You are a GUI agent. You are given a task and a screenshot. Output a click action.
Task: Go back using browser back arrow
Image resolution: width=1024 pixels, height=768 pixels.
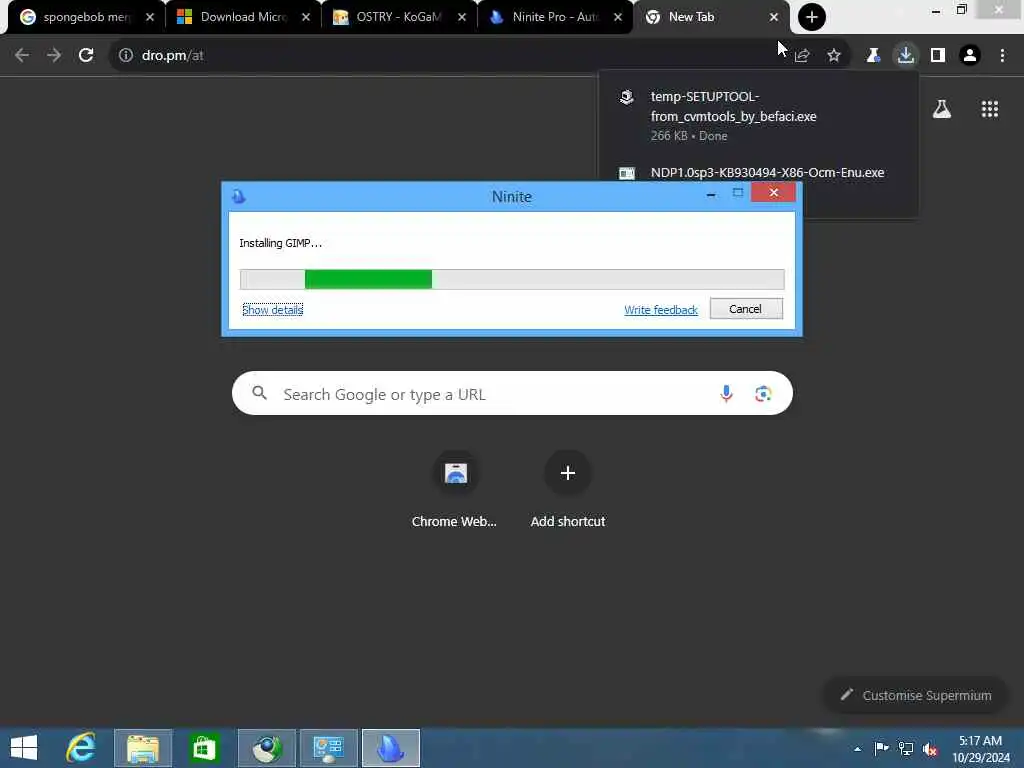22,56
